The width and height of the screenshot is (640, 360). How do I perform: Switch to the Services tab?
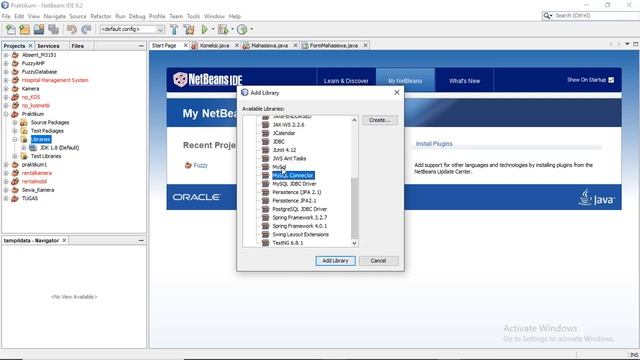coord(48,46)
